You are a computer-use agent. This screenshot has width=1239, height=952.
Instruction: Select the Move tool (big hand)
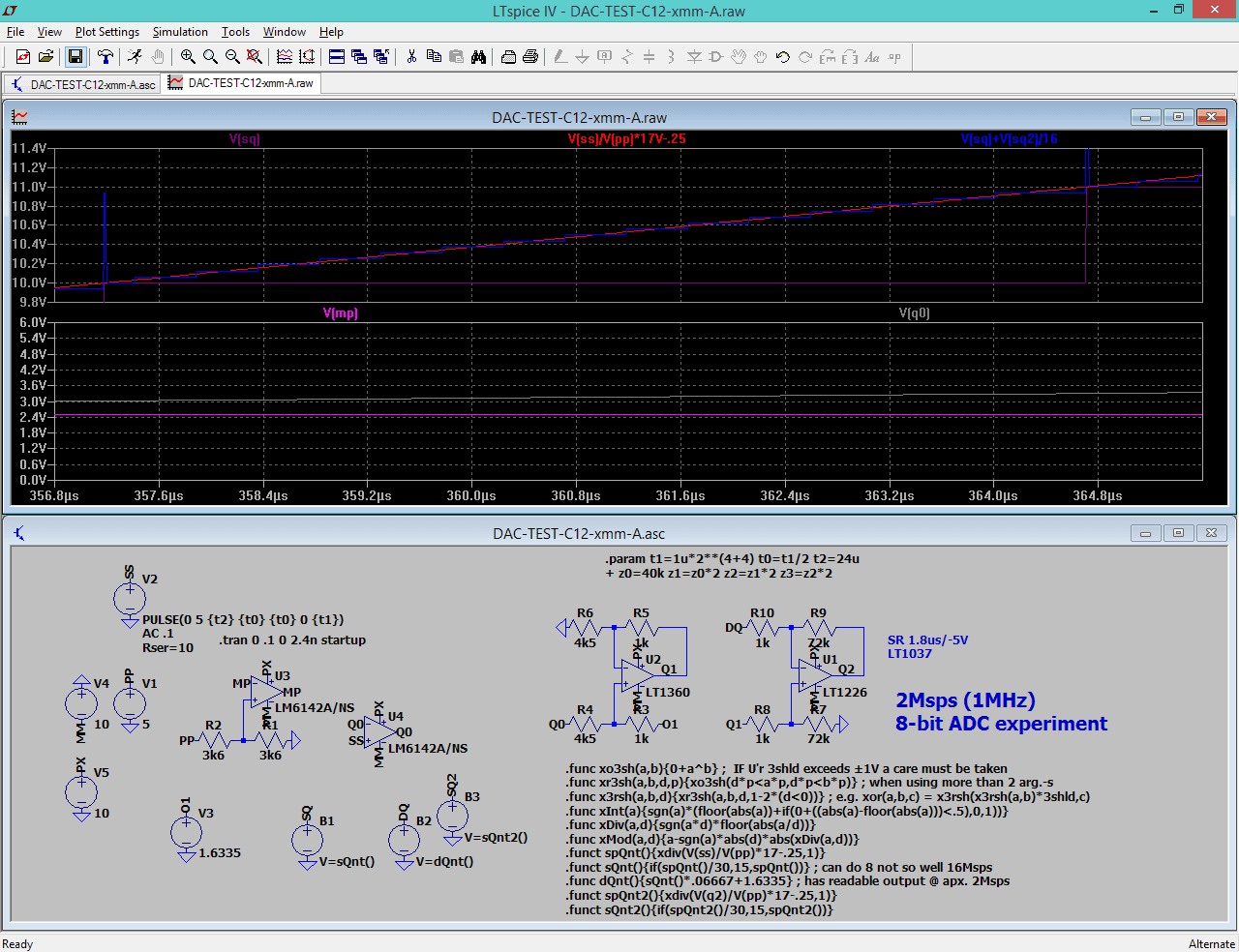point(739,56)
